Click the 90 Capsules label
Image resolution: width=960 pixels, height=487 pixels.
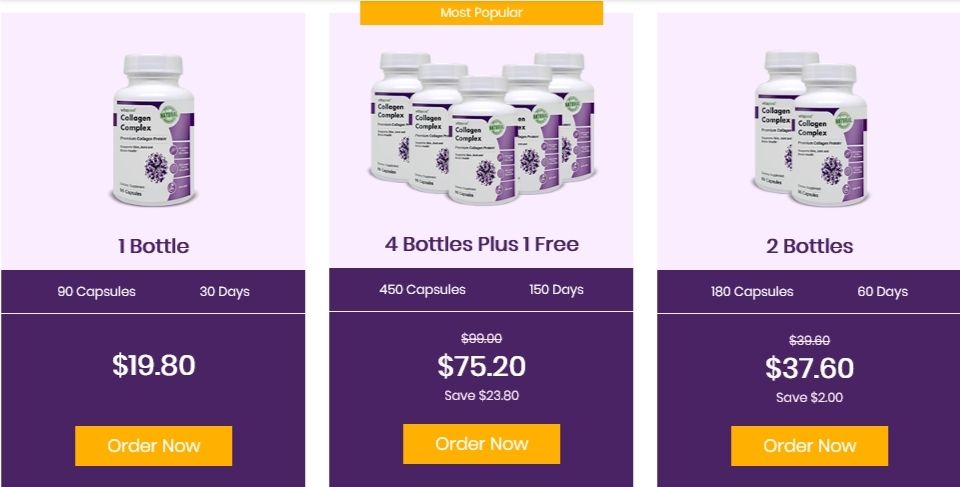point(97,292)
